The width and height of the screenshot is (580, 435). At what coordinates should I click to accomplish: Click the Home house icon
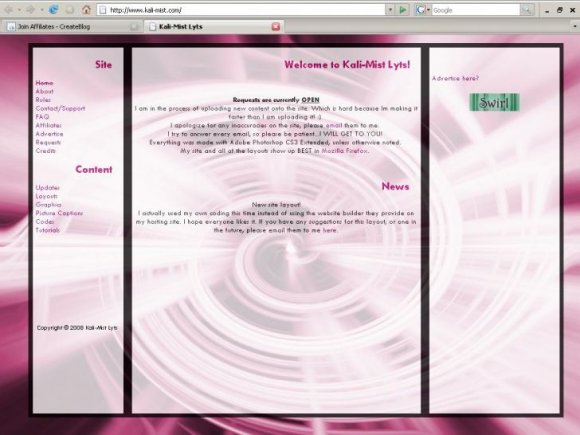pos(86,10)
